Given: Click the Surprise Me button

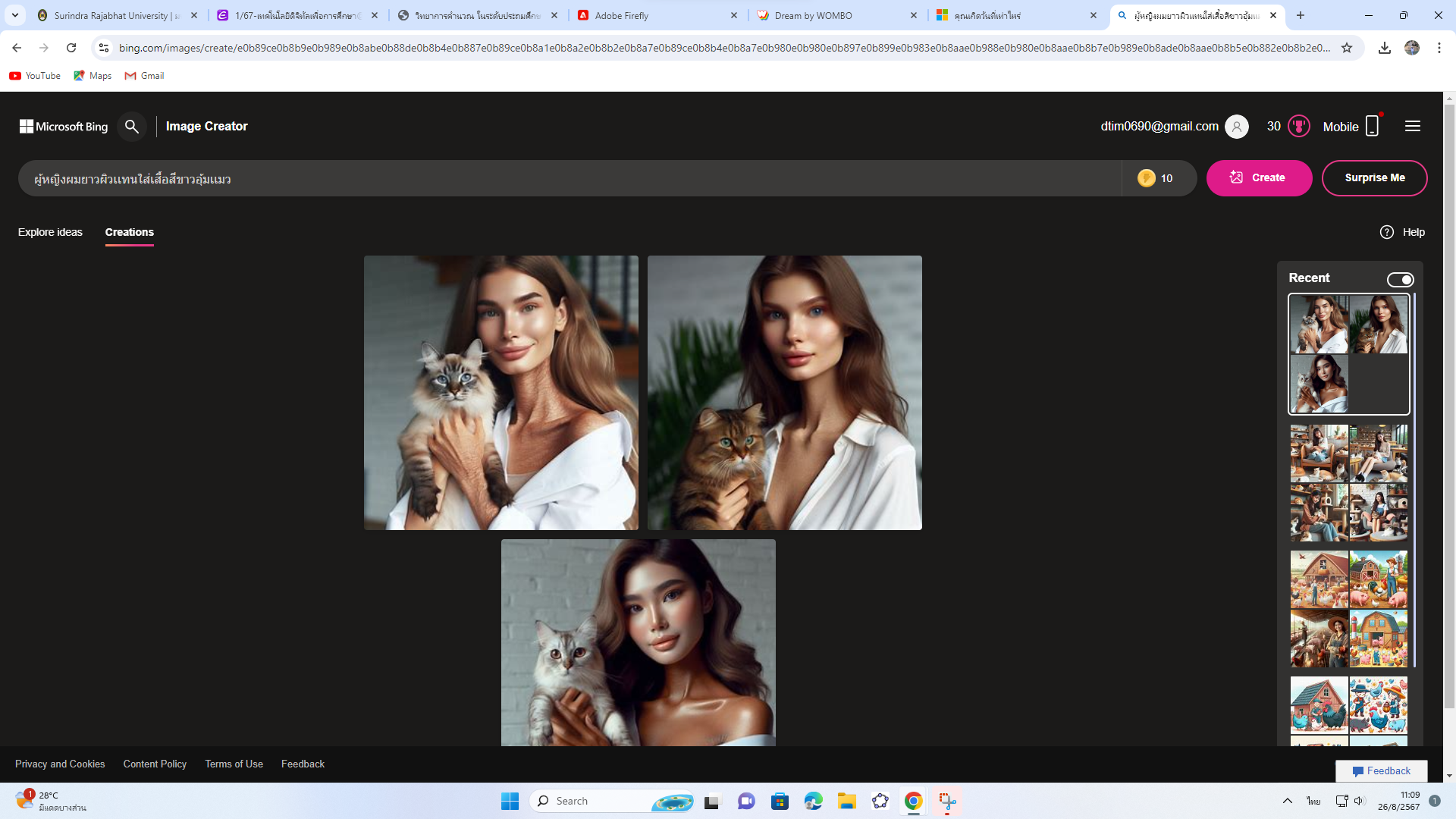Looking at the screenshot, I should 1374,178.
